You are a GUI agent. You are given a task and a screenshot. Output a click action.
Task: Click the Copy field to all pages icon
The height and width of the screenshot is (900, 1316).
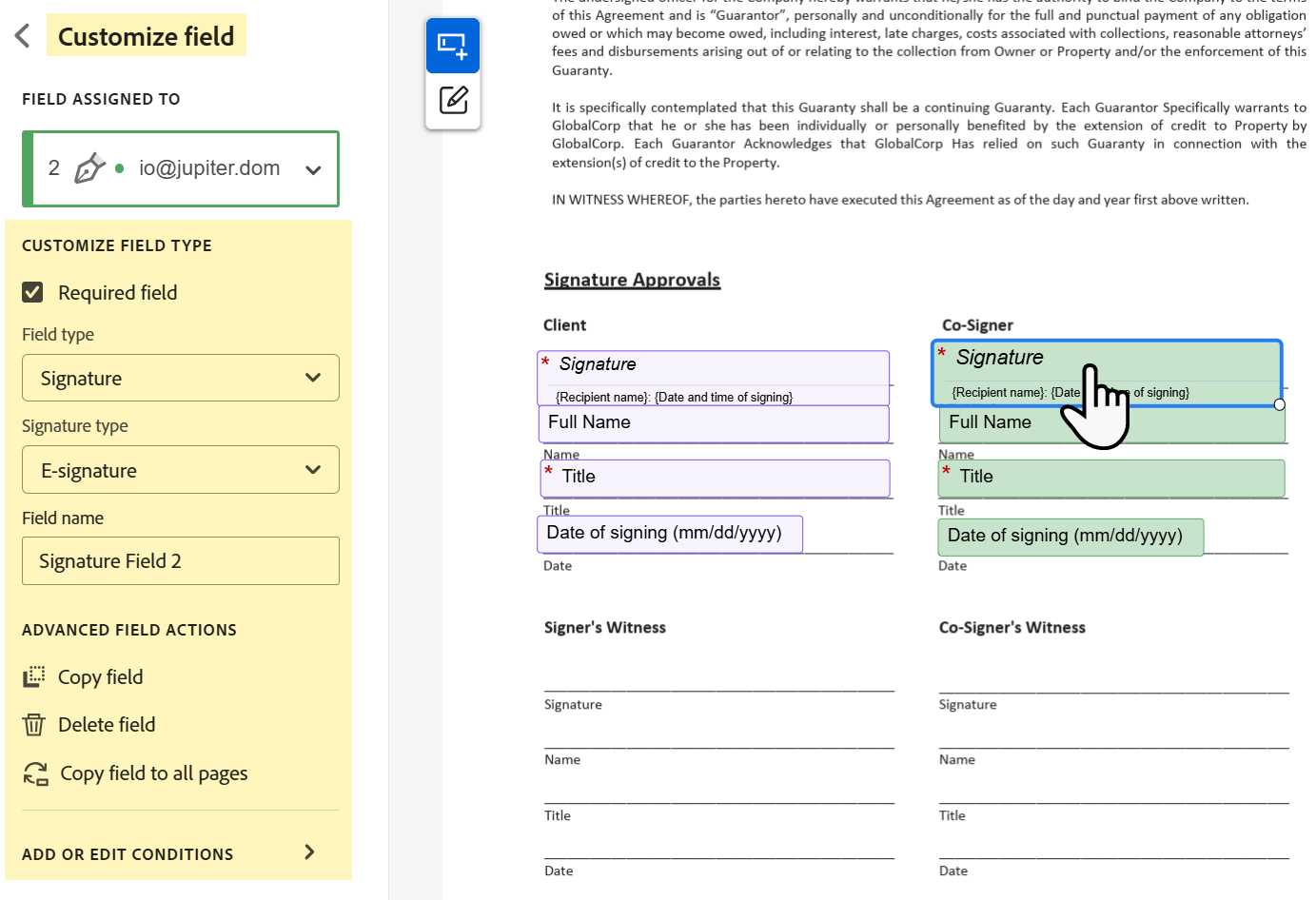point(35,773)
